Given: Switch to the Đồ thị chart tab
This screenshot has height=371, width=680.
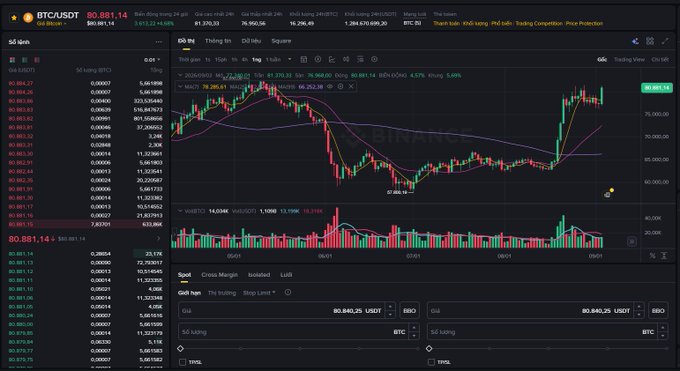Looking at the screenshot, I should click(186, 41).
